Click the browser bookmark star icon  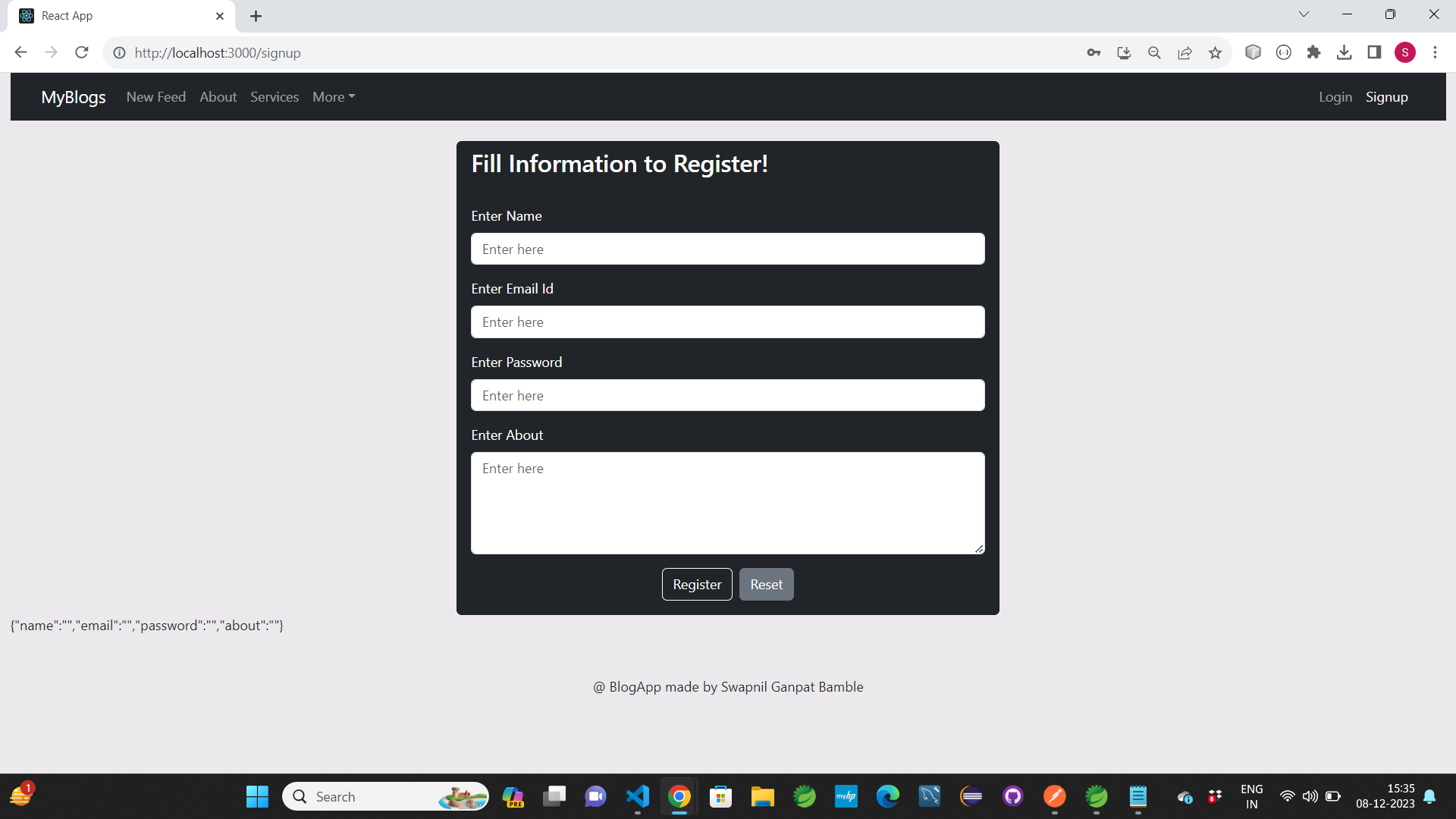point(1215,53)
